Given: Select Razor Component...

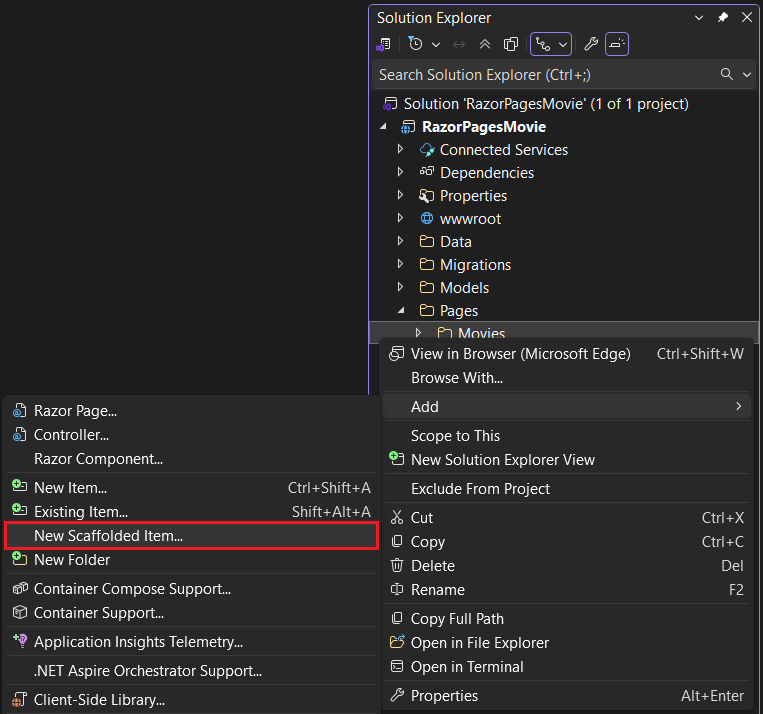Looking at the screenshot, I should 191,459.
